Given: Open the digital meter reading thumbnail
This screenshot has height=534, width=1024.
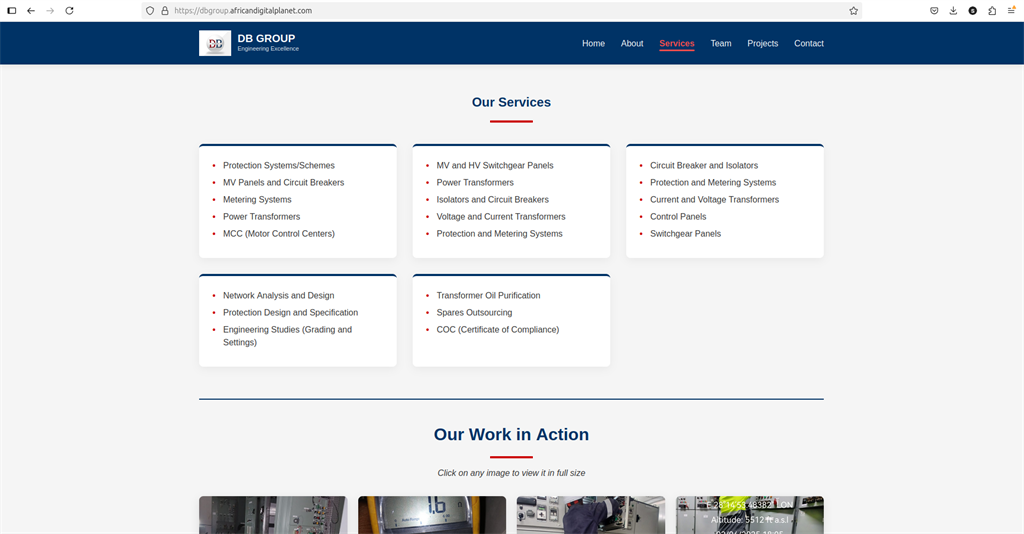Looking at the screenshot, I should click(x=432, y=515).
